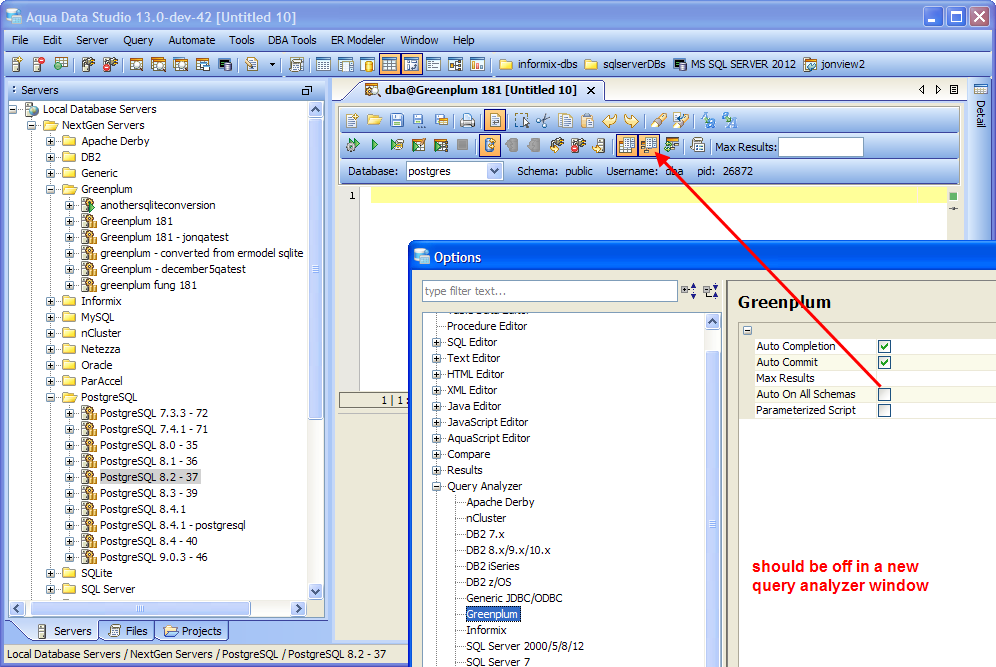This screenshot has height=667, width=996.
Task: Open the MS SQL SERVER 2012 shortcut
Action: [734, 64]
